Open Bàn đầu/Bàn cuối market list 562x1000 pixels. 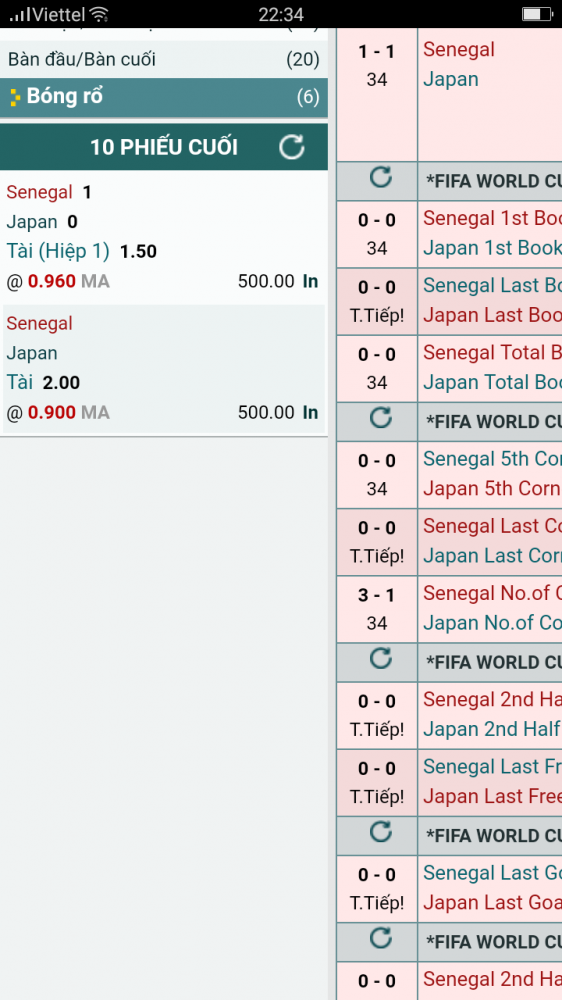click(x=164, y=60)
